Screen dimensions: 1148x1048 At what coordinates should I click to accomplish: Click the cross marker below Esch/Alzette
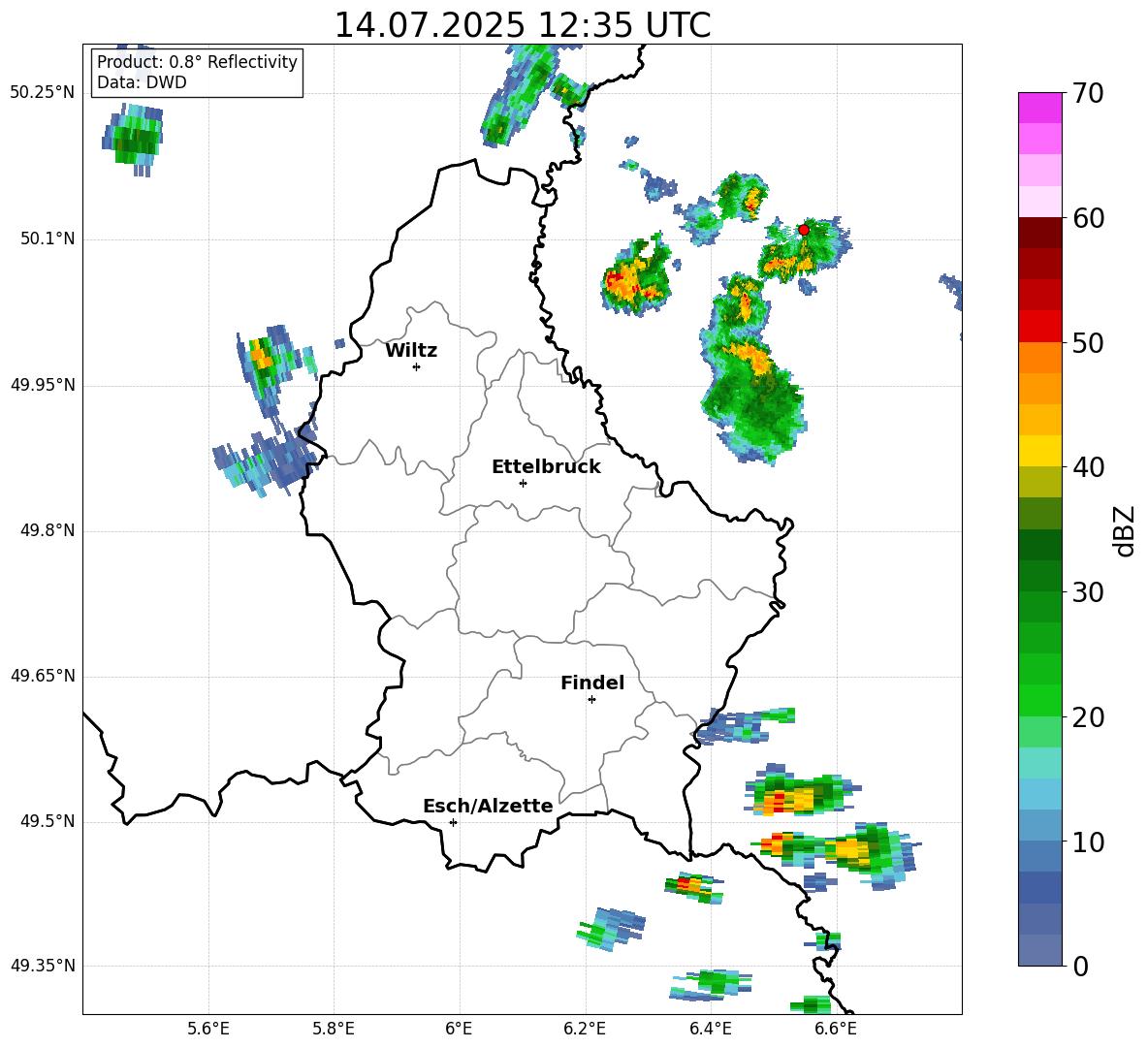coord(453,822)
